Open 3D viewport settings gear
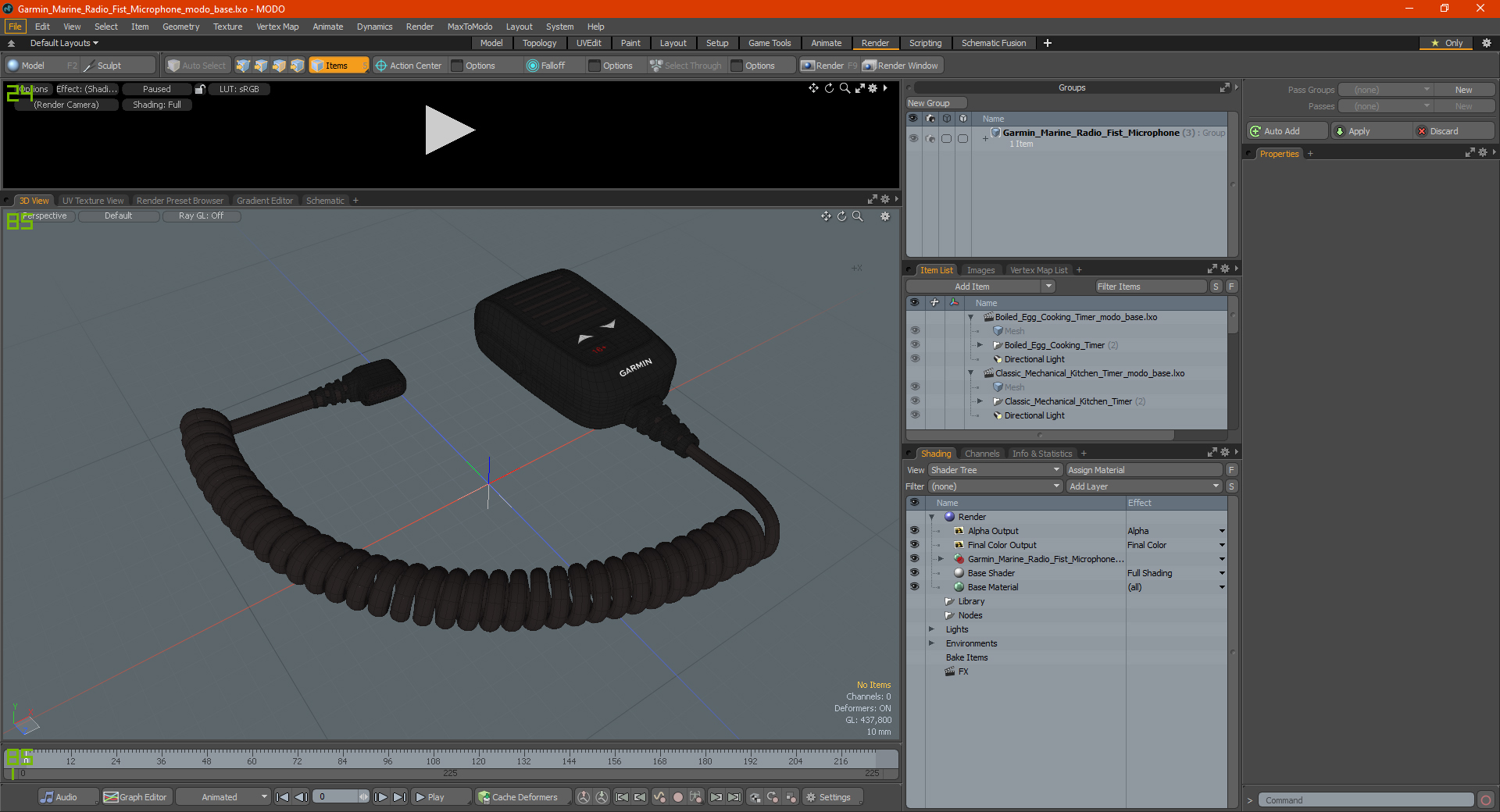 [885, 216]
